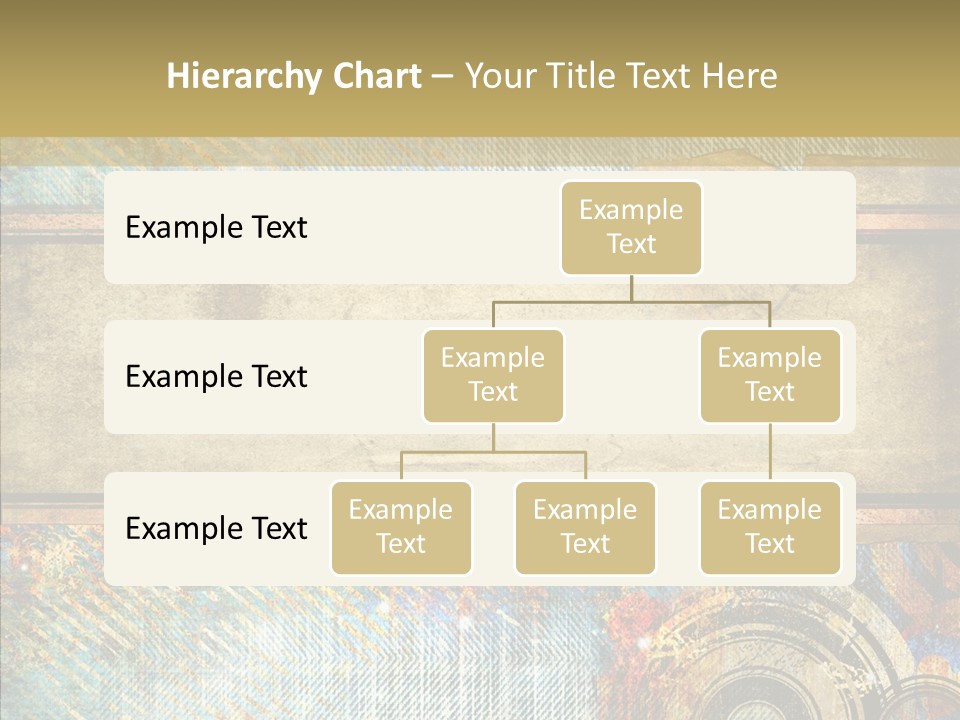Select the second-level right hierarchy box
960x720 pixels.
click(x=770, y=376)
